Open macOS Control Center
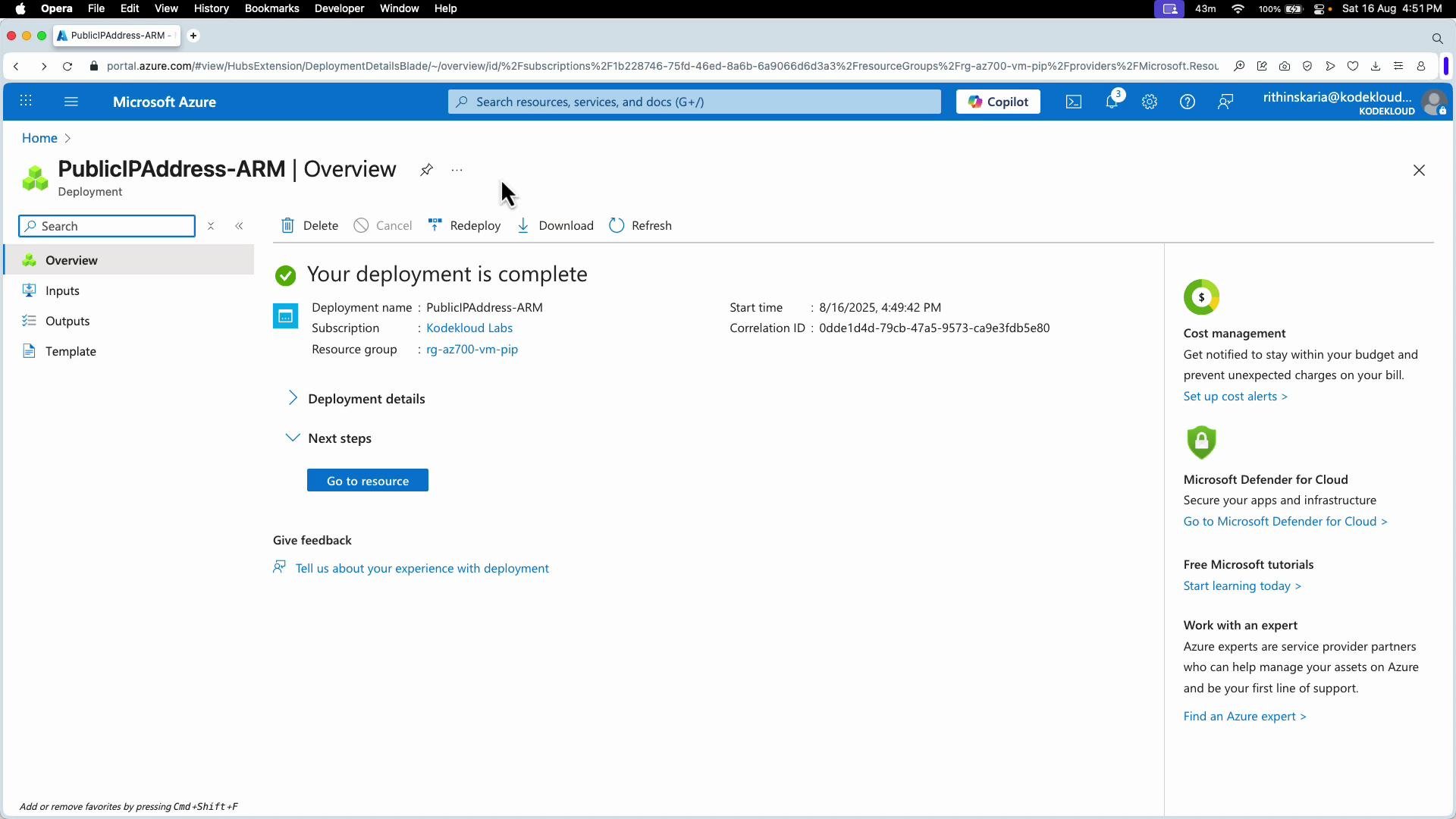 pyautogui.click(x=1319, y=8)
